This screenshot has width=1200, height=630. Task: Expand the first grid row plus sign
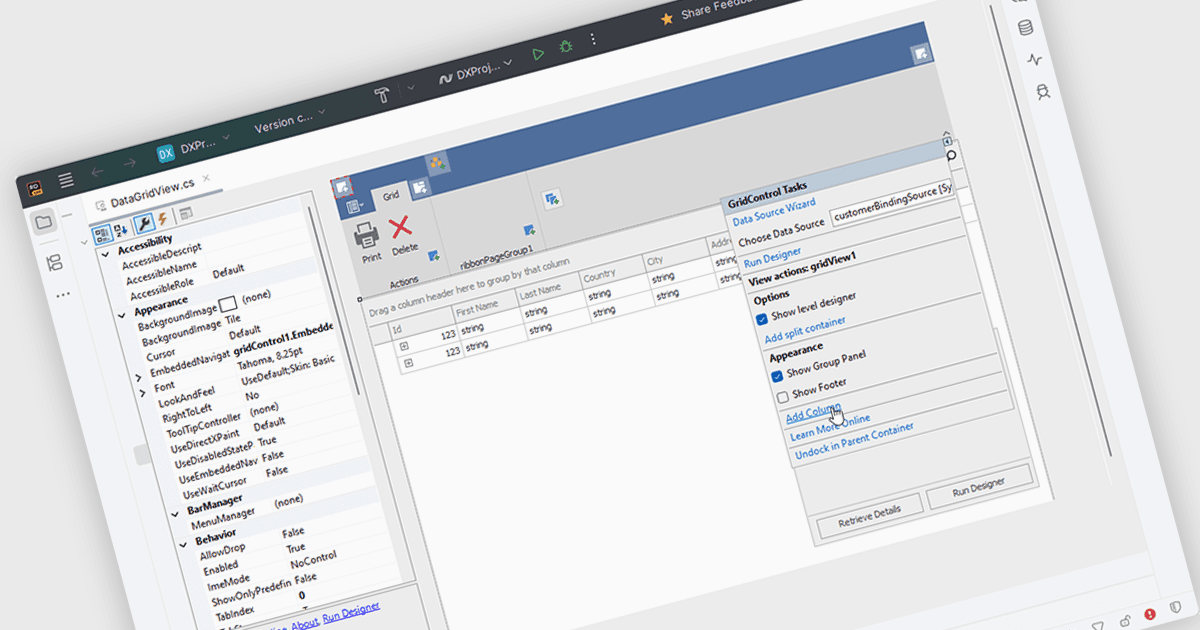(x=405, y=345)
